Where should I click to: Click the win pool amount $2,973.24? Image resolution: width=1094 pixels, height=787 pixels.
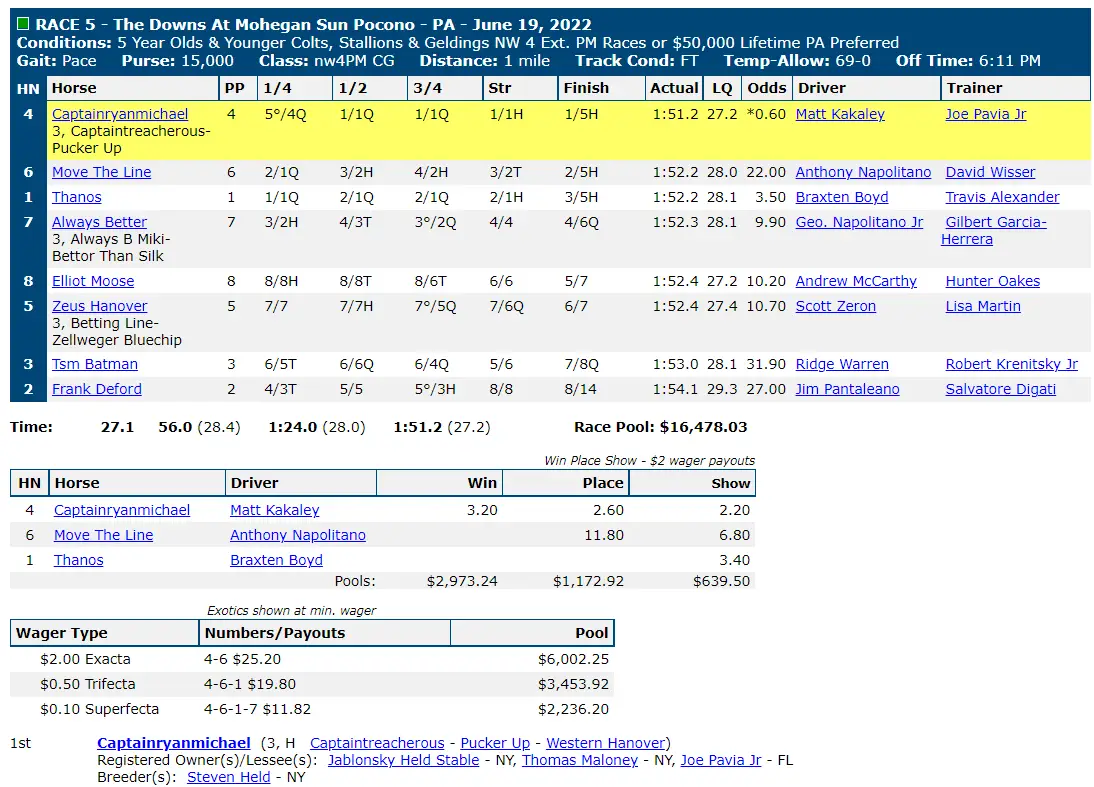[463, 580]
